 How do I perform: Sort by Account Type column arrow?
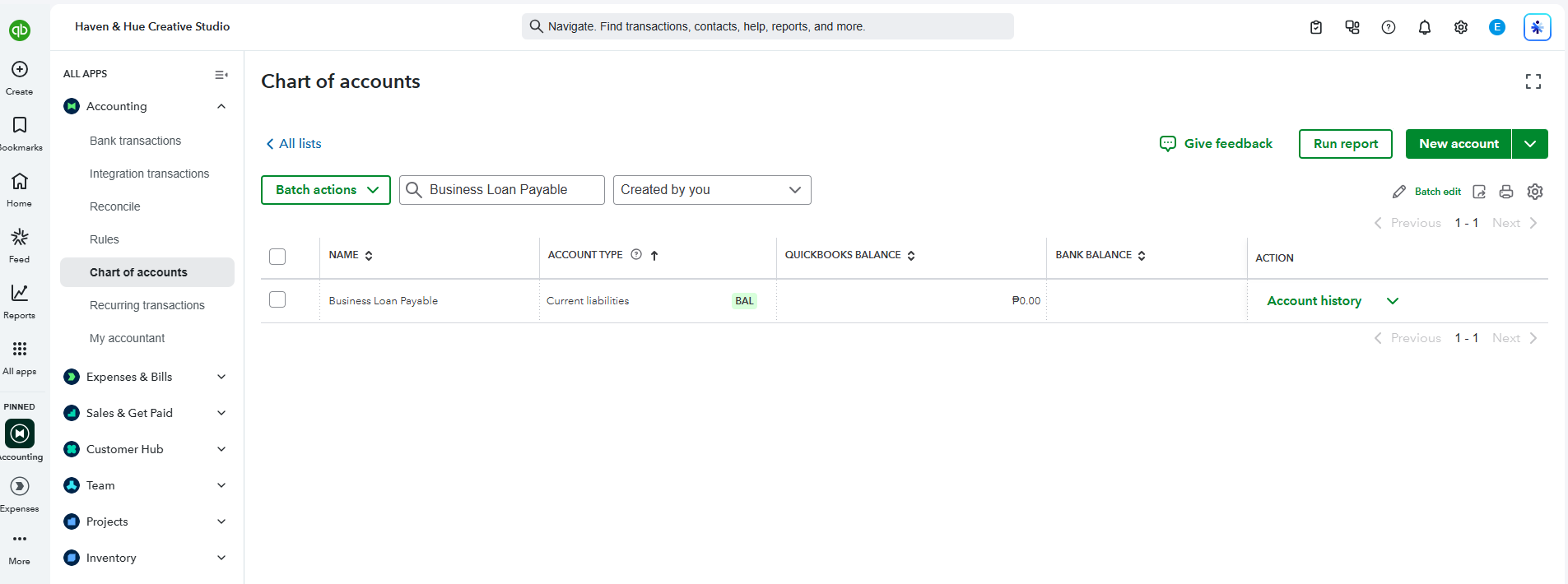[x=654, y=255]
